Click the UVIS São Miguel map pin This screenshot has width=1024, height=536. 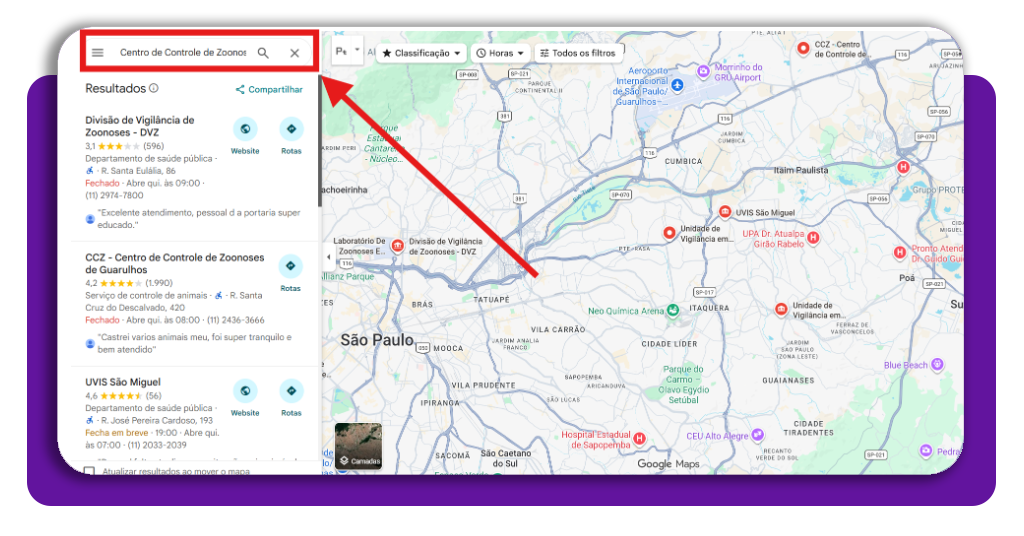725,212
